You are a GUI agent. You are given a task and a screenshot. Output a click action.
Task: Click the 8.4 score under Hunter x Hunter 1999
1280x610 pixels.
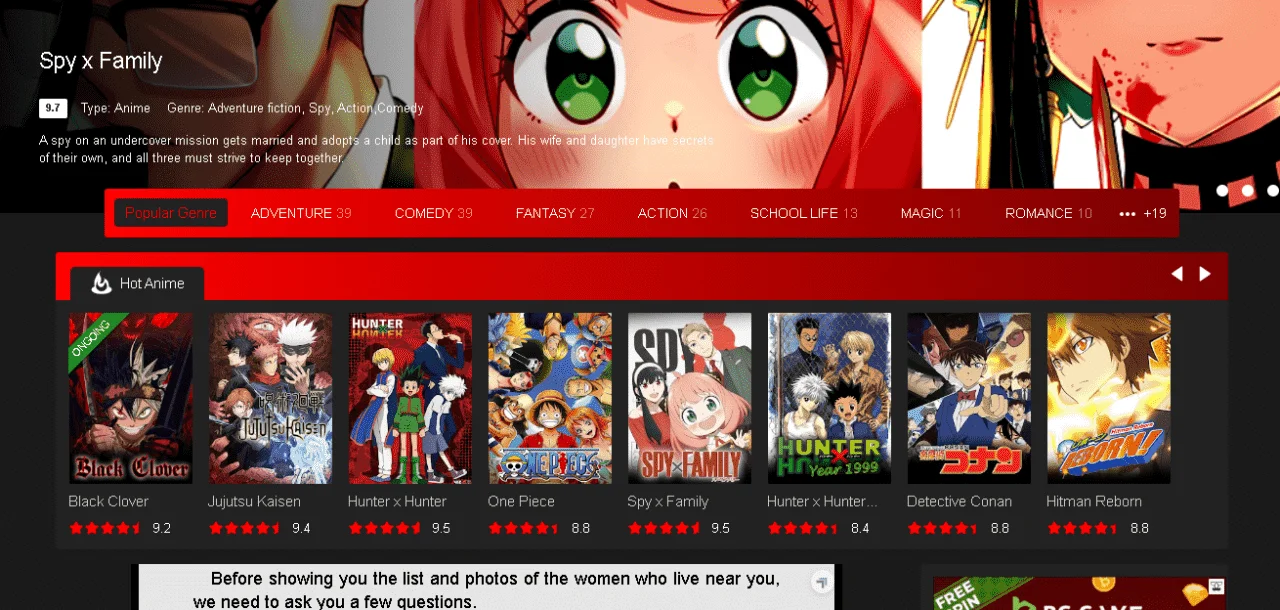point(860,528)
